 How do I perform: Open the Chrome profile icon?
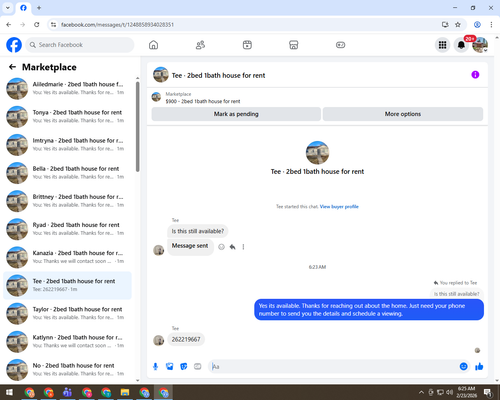(x=477, y=25)
